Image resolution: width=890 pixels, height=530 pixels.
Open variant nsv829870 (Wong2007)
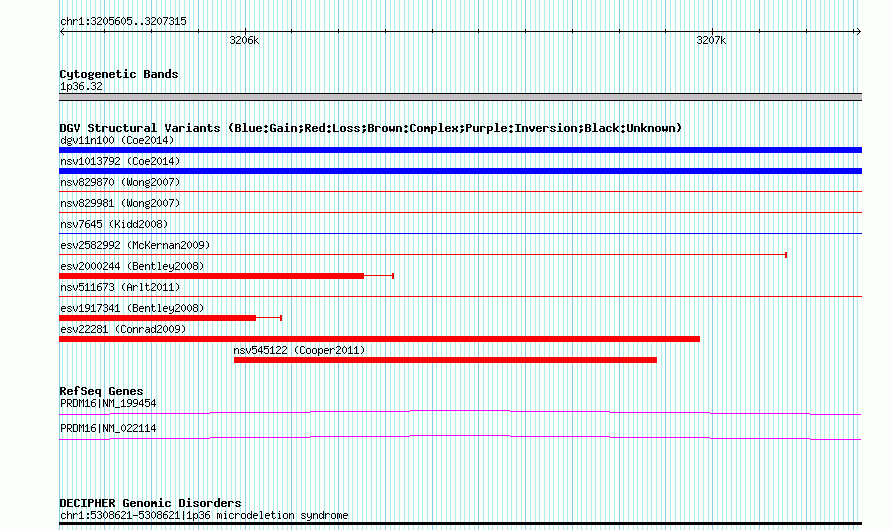tap(120, 182)
